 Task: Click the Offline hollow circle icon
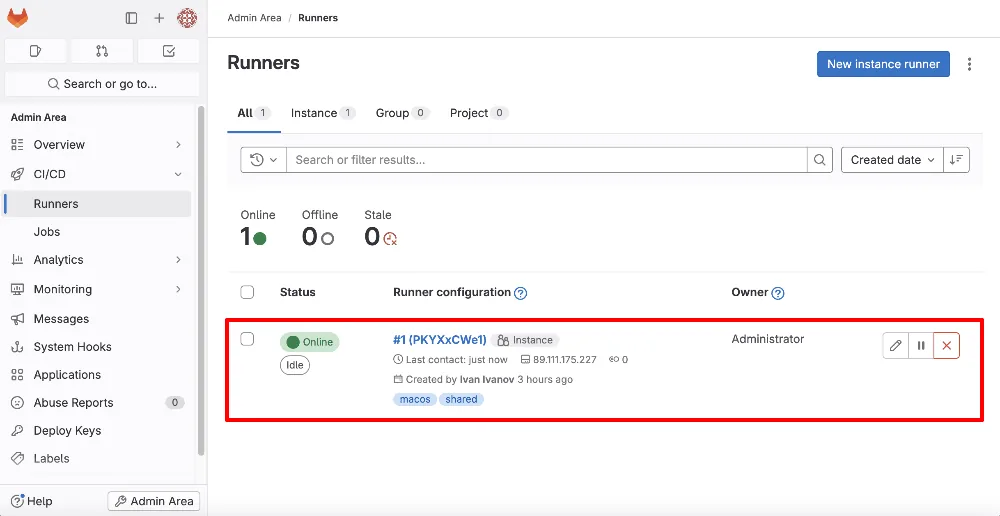tap(327, 239)
